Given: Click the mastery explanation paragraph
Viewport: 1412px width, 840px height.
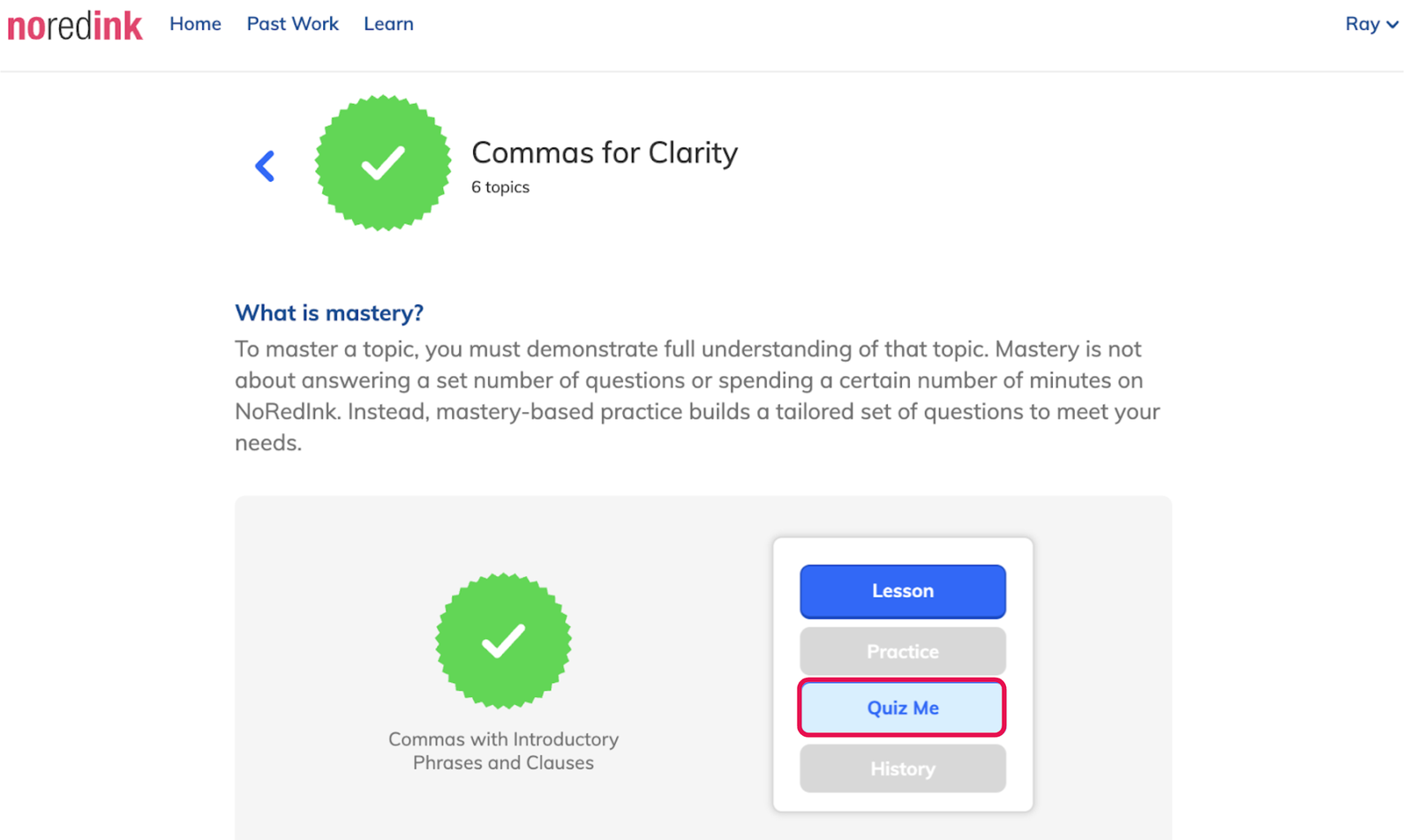Looking at the screenshot, I should click(697, 396).
